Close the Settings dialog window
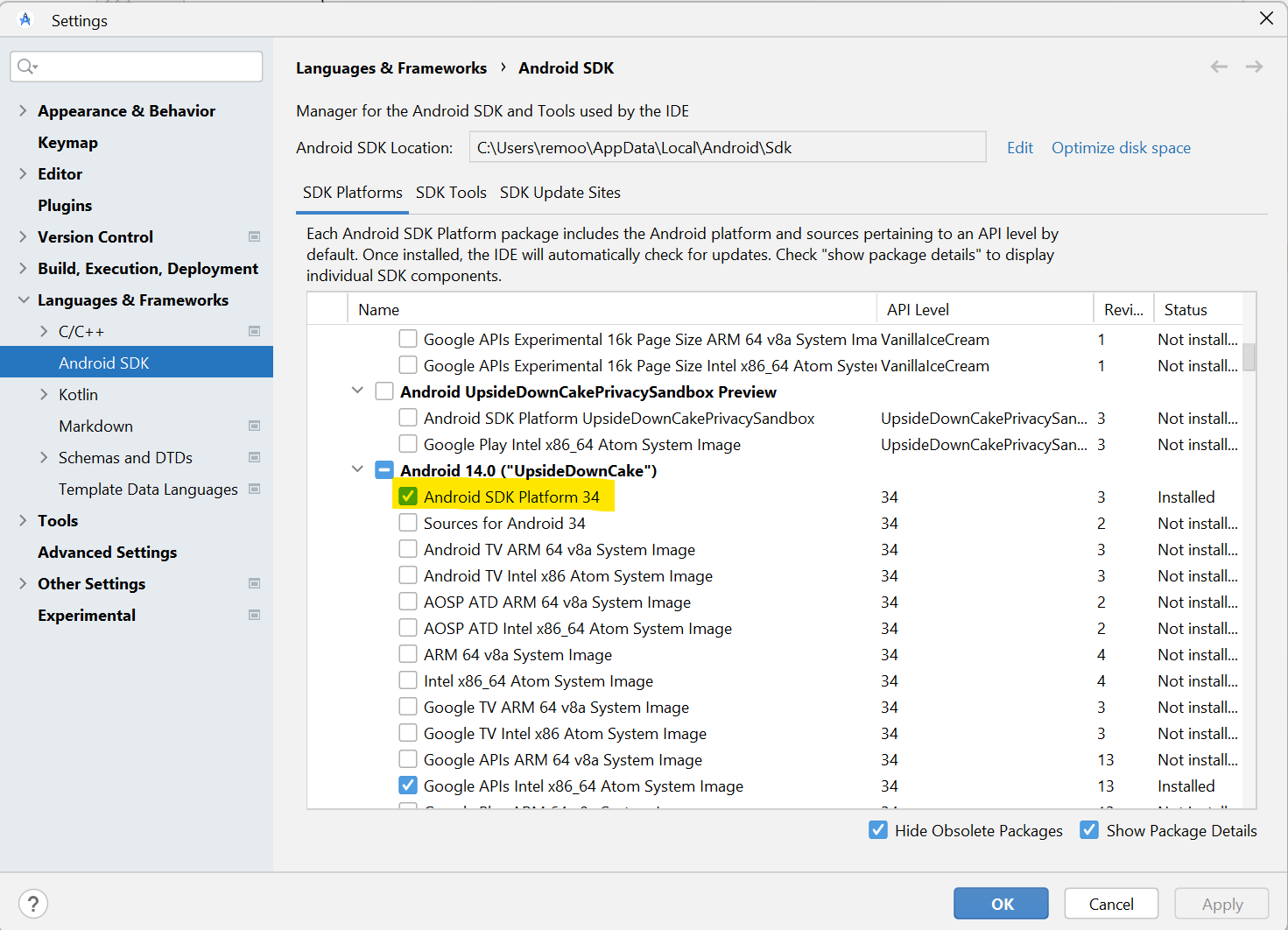 point(1266,18)
